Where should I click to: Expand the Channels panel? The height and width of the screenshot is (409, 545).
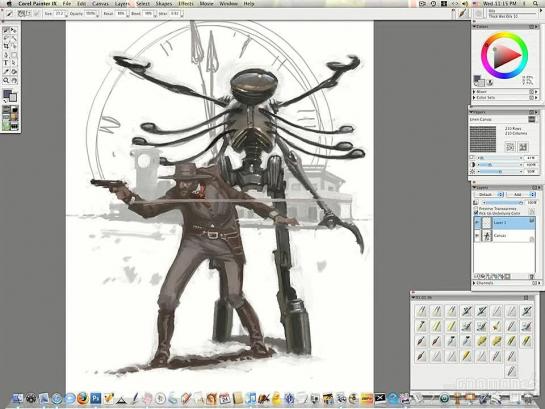pos(474,283)
